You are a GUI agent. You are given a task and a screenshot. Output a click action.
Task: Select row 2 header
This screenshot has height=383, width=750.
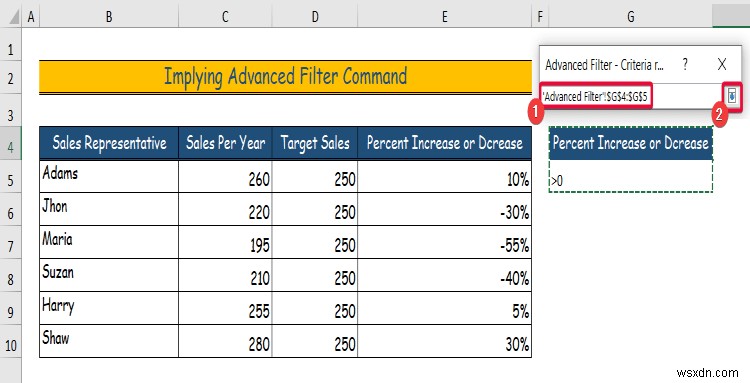[x=11, y=77]
